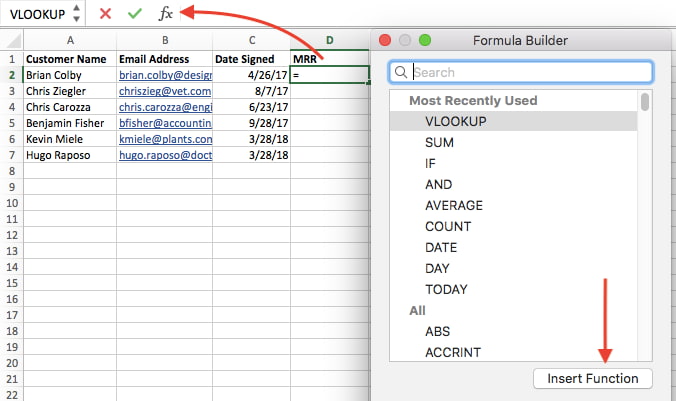This screenshot has width=676, height=401.
Task: Select the AVERAGE function
Action: coord(453,205)
